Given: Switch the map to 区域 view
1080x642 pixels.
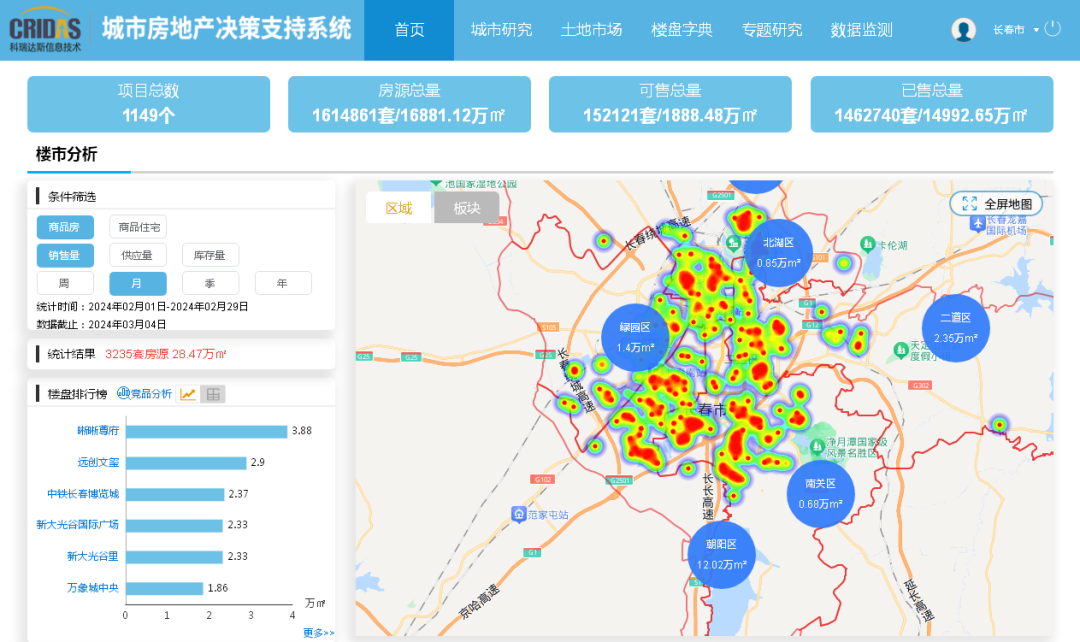Looking at the screenshot, I should click(399, 208).
